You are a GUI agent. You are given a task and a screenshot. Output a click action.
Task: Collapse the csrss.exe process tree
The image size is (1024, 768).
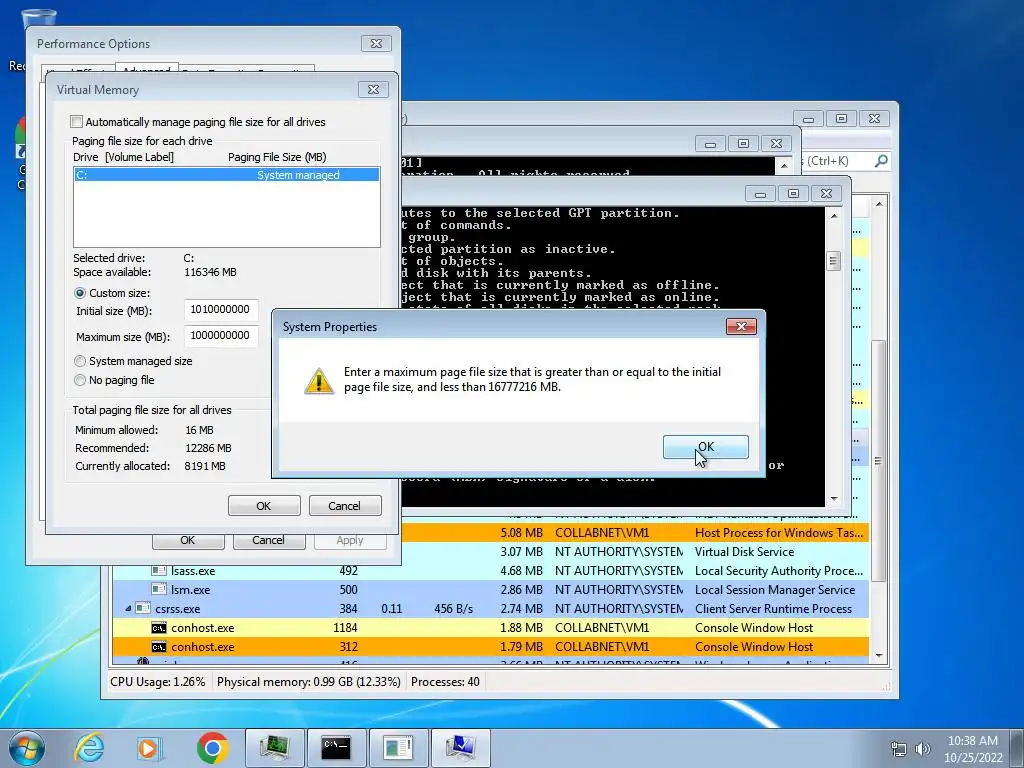tap(128, 609)
